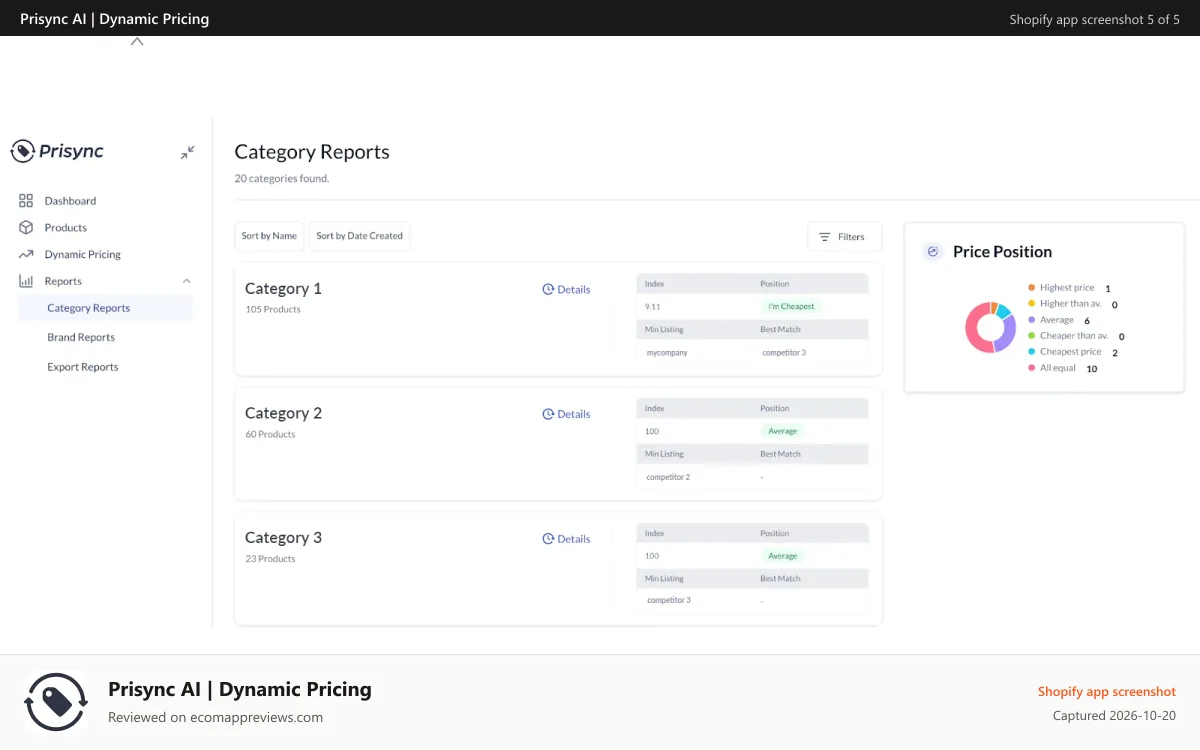The image size is (1200, 750).
Task: Click the Reports bar chart icon
Action: pyautogui.click(x=26, y=281)
